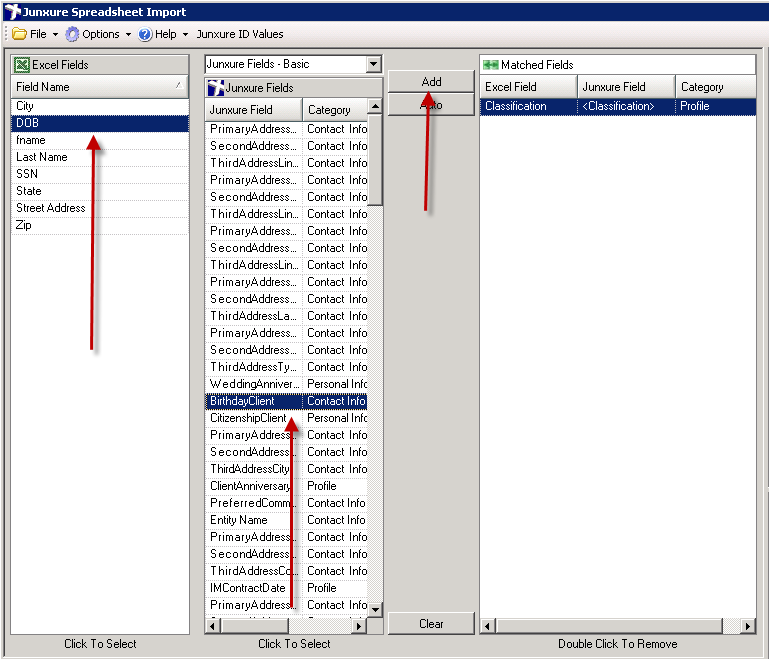Expand the Options menu dropdown arrow
769x659 pixels.
coord(128,34)
